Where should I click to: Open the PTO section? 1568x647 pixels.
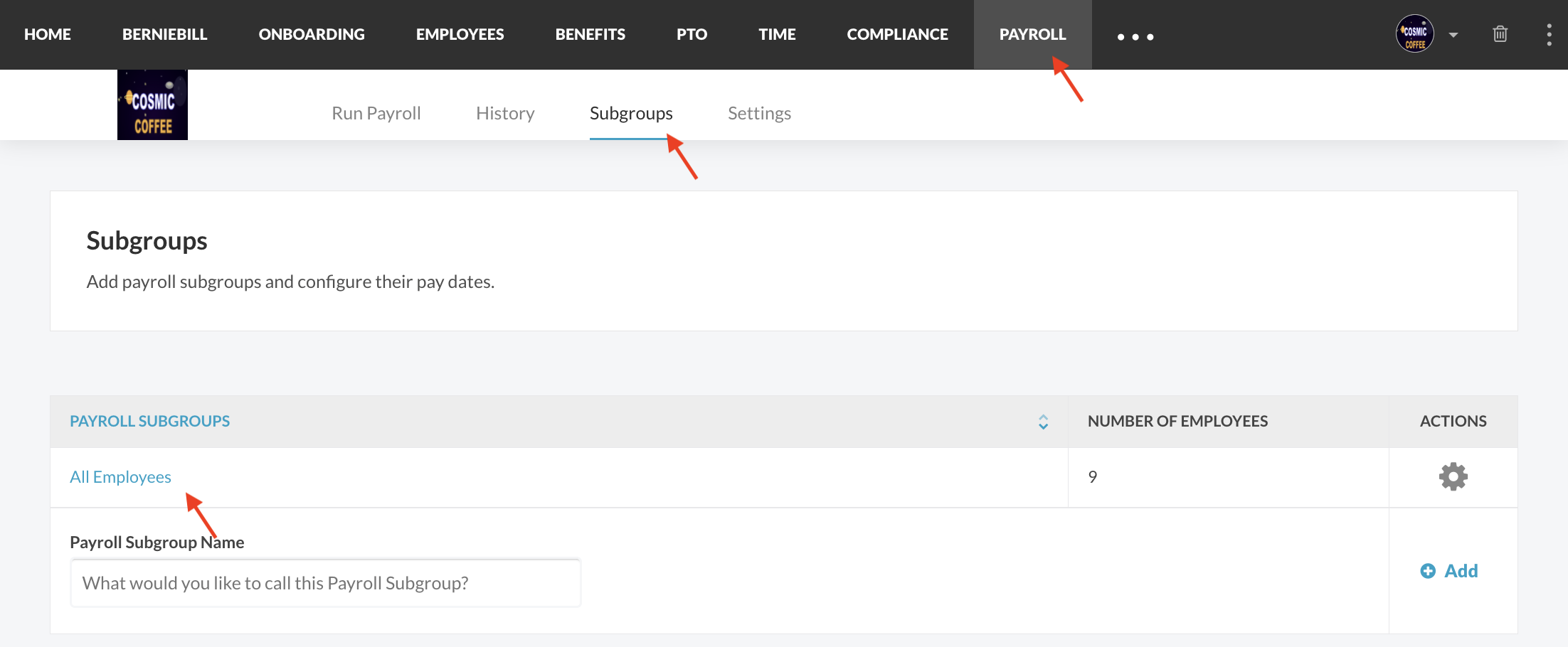point(692,34)
